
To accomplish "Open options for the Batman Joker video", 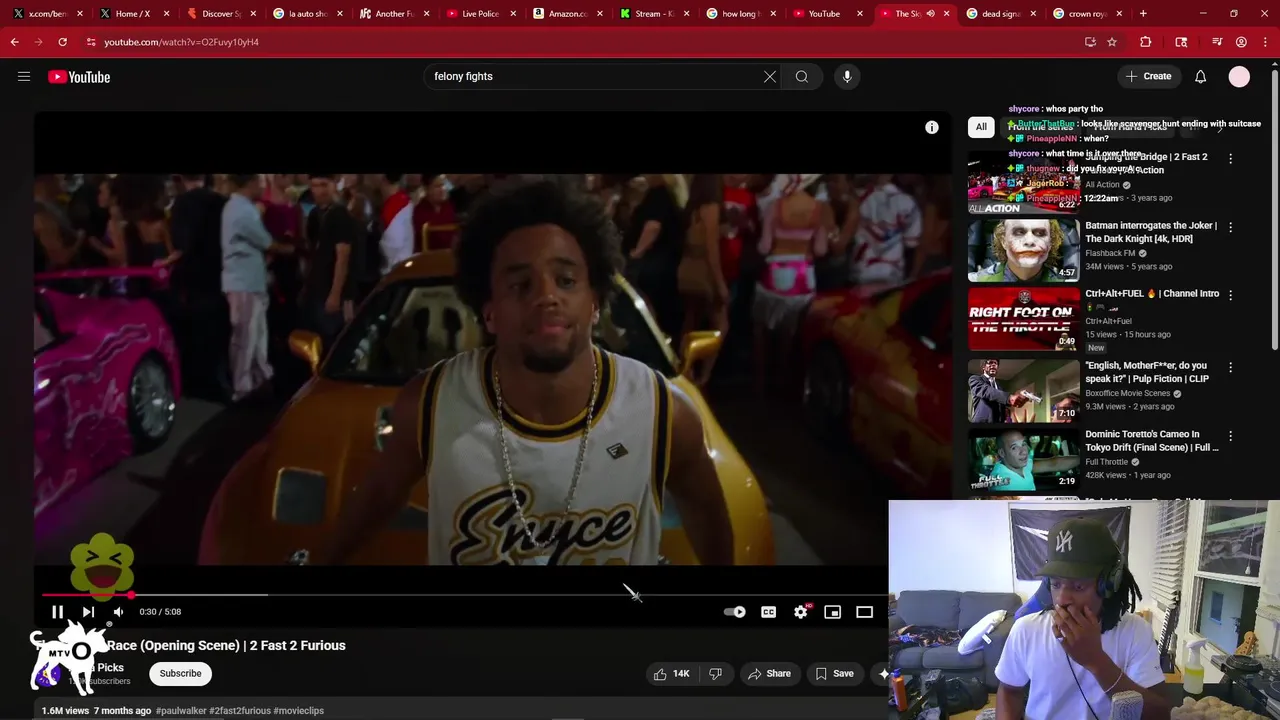I will pyautogui.click(x=1230, y=227).
